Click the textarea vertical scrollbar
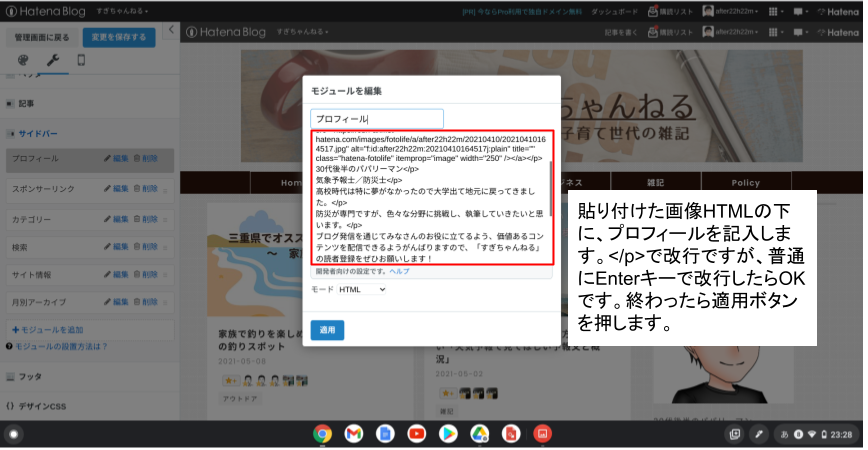This screenshot has height=450, width=868. coord(551,188)
